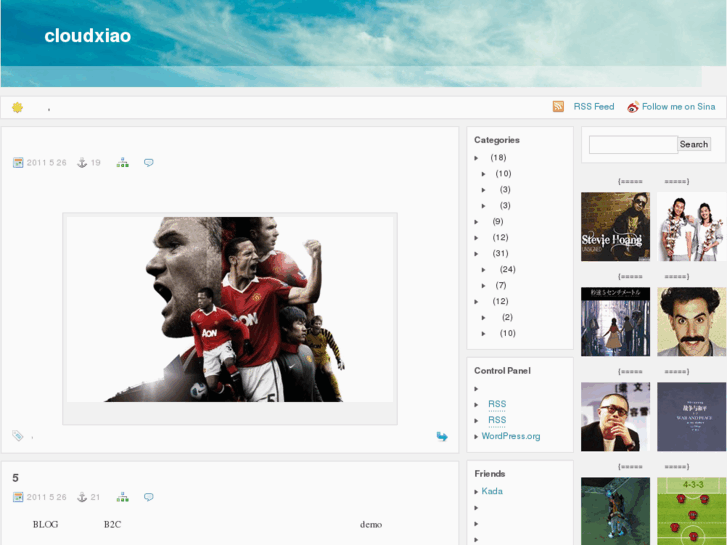Click the search text field
Screen dimensions: 727x545
coord(633,144)
